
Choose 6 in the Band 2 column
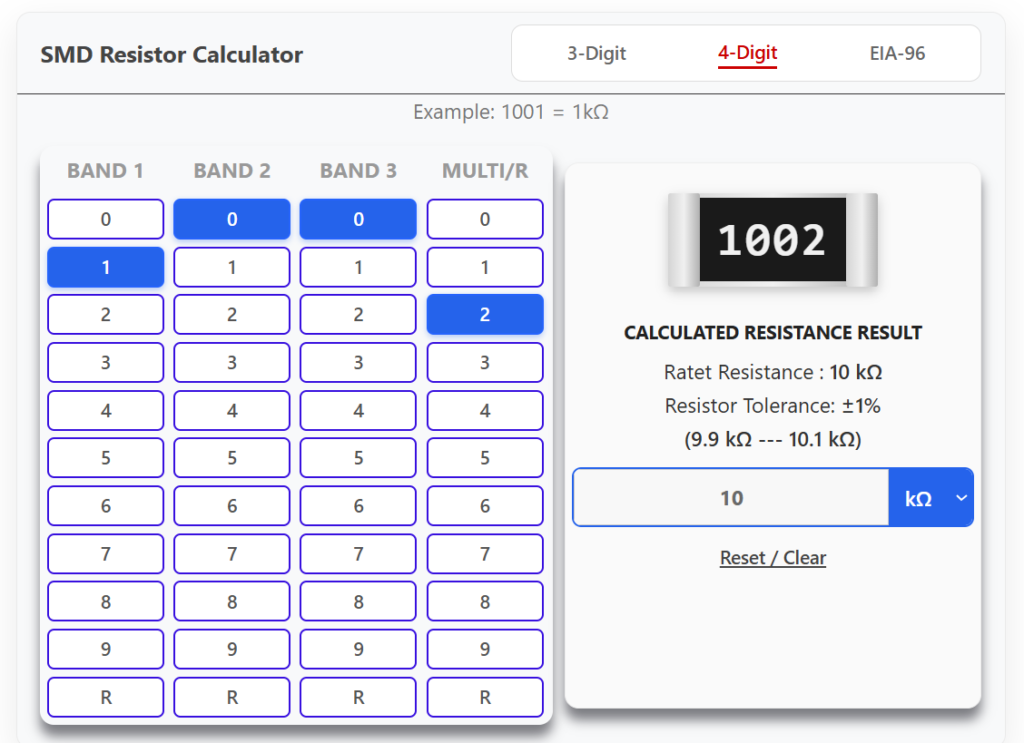coord(232,506)
